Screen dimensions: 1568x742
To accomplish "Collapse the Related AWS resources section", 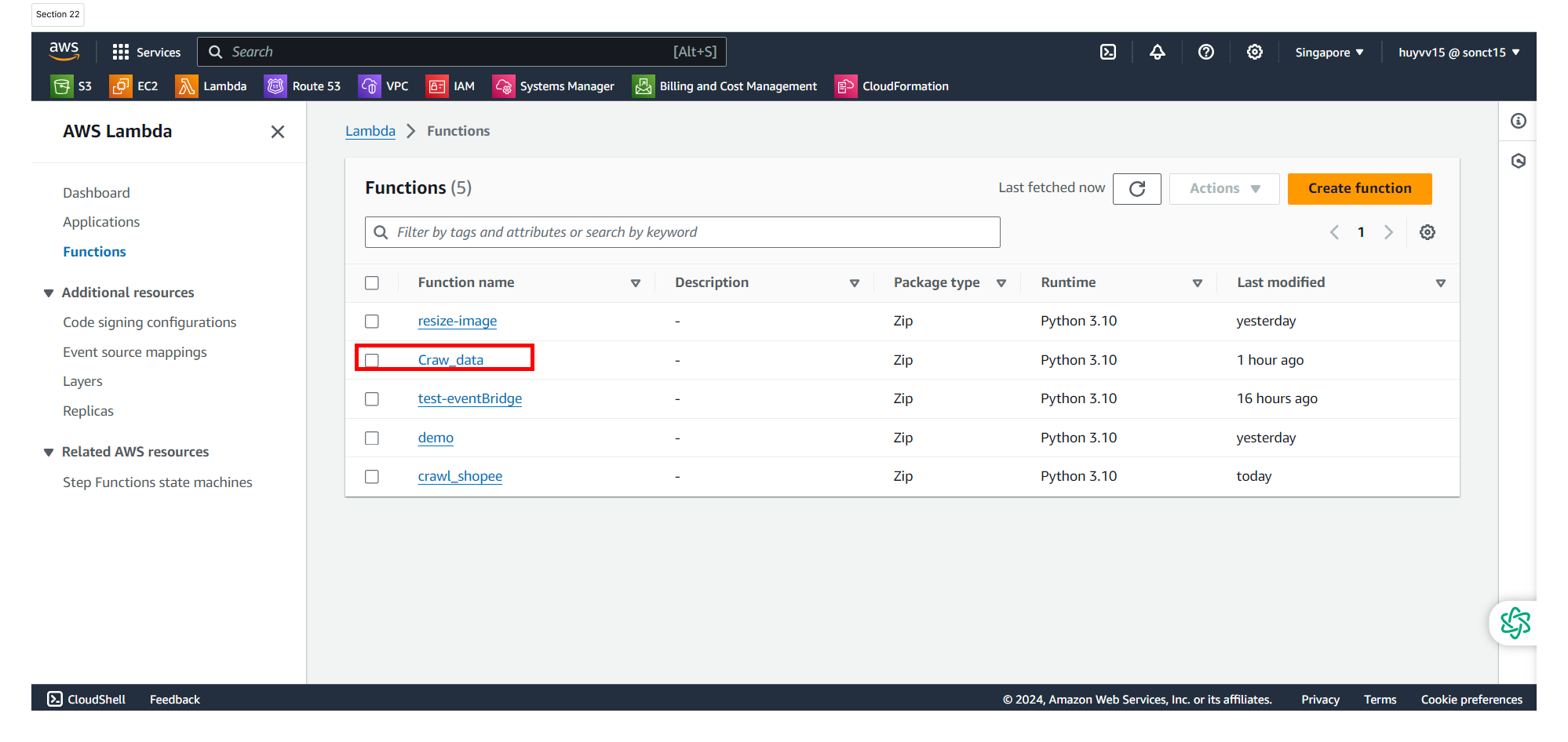I will (49, 452).
